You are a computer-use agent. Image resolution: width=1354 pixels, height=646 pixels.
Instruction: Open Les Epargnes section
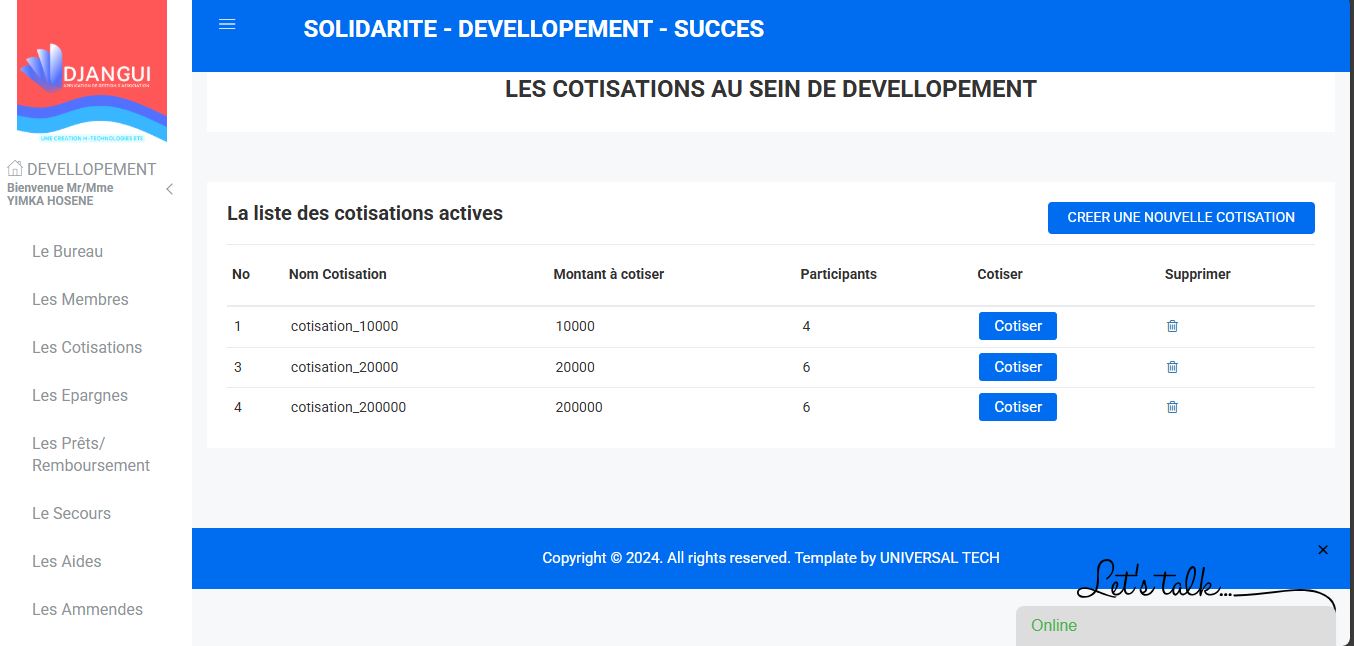pyautogui.click(x=80, y=396)
